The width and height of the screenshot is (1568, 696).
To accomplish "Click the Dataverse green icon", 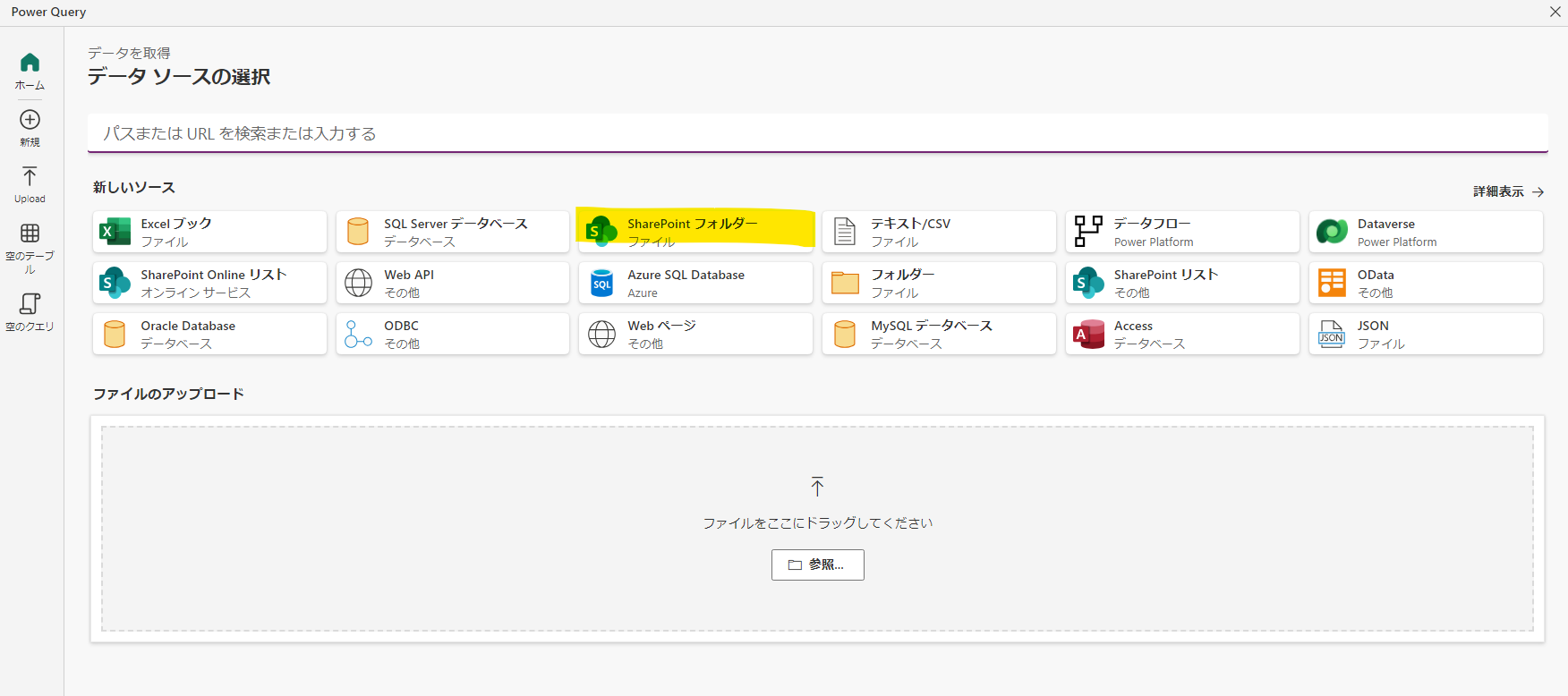I will click(x=1332, y=232).
